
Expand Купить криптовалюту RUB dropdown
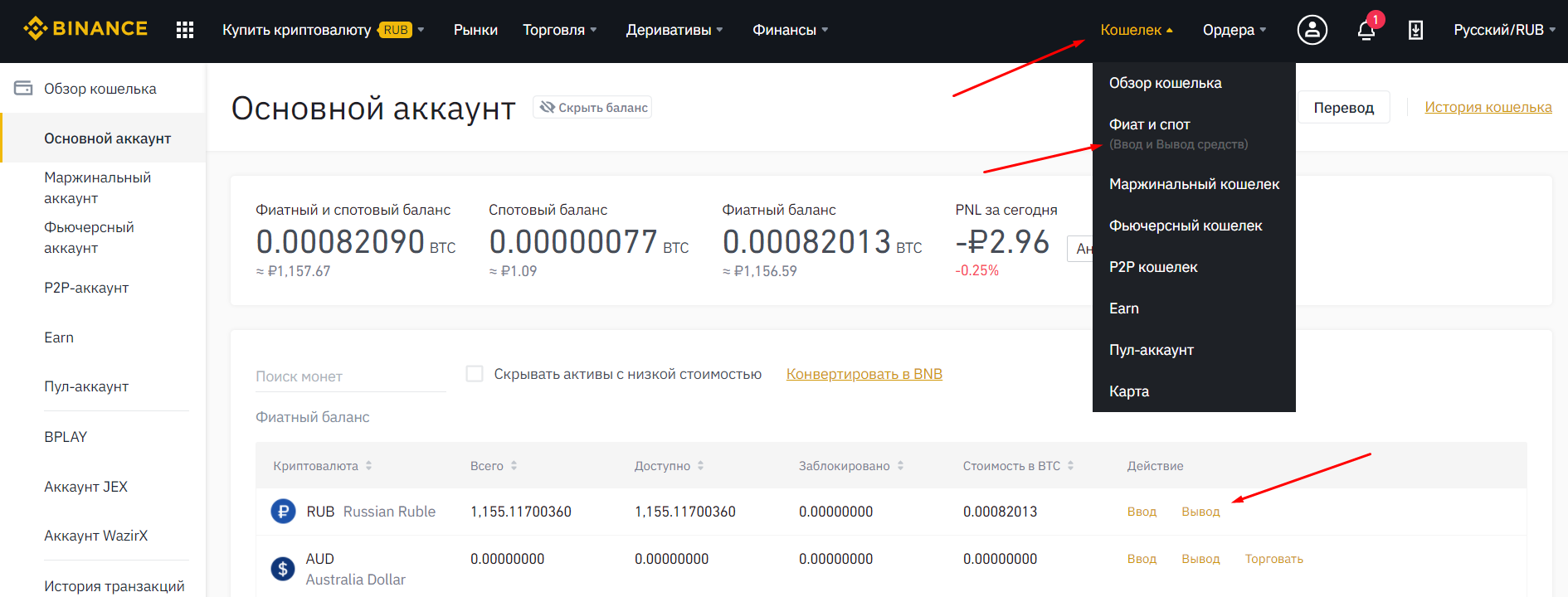coord(324,30)
